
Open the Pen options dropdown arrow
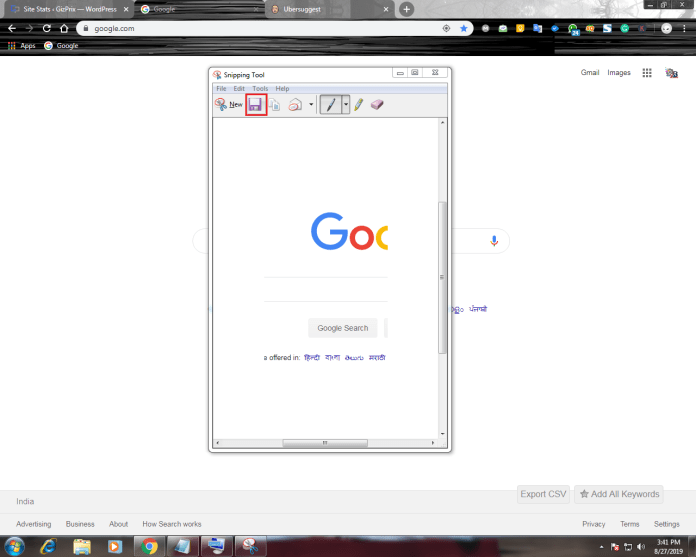coord(346,105)
